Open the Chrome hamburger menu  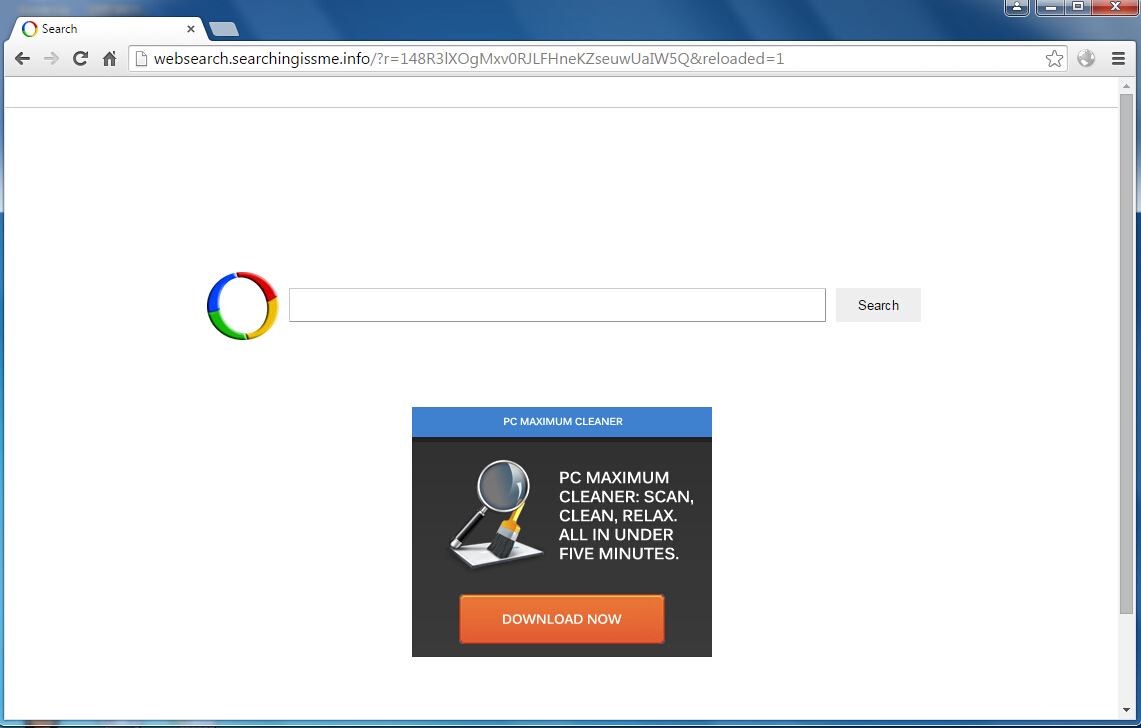coord(1118,59)
